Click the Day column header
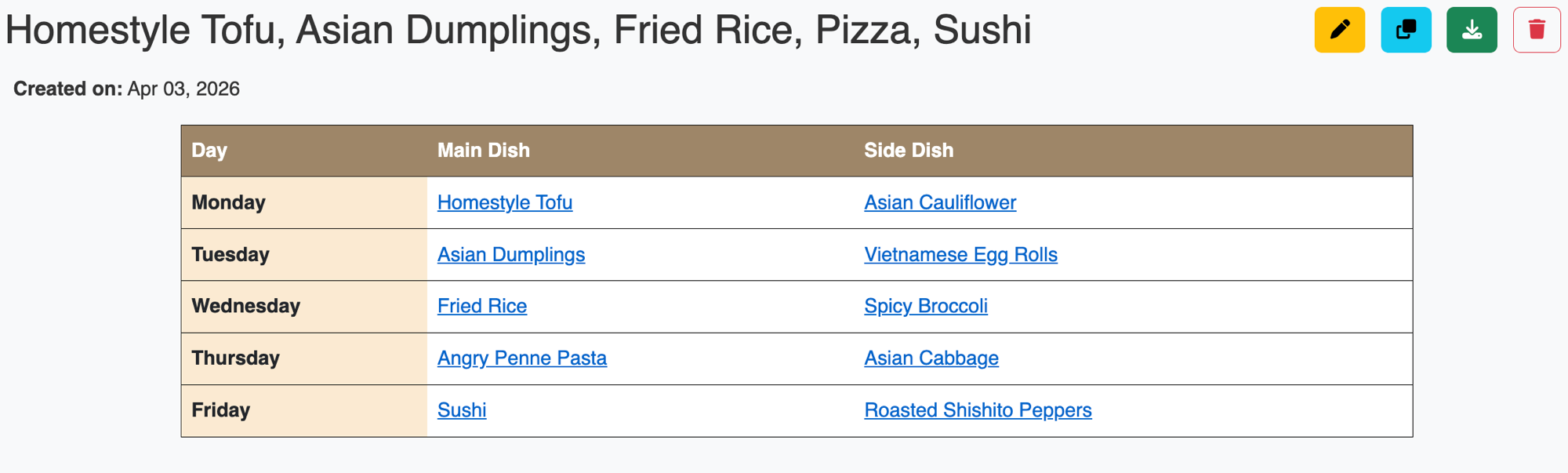The height and width of the screenshot is (473, 1568). coord(209,151)
